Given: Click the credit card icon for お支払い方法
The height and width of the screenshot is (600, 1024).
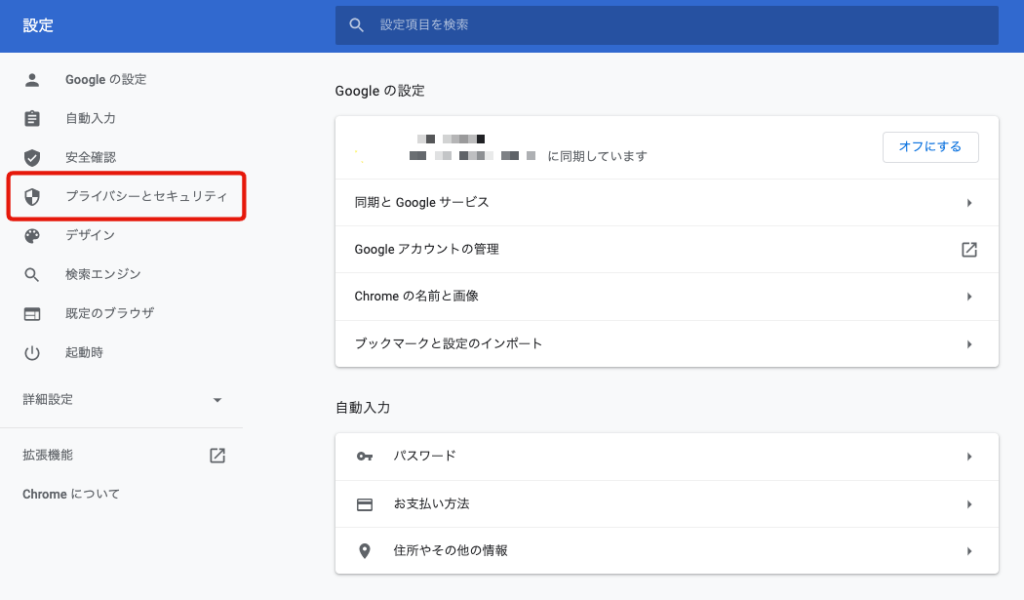Looking at the screenshot, I should [x=364, y=504].
